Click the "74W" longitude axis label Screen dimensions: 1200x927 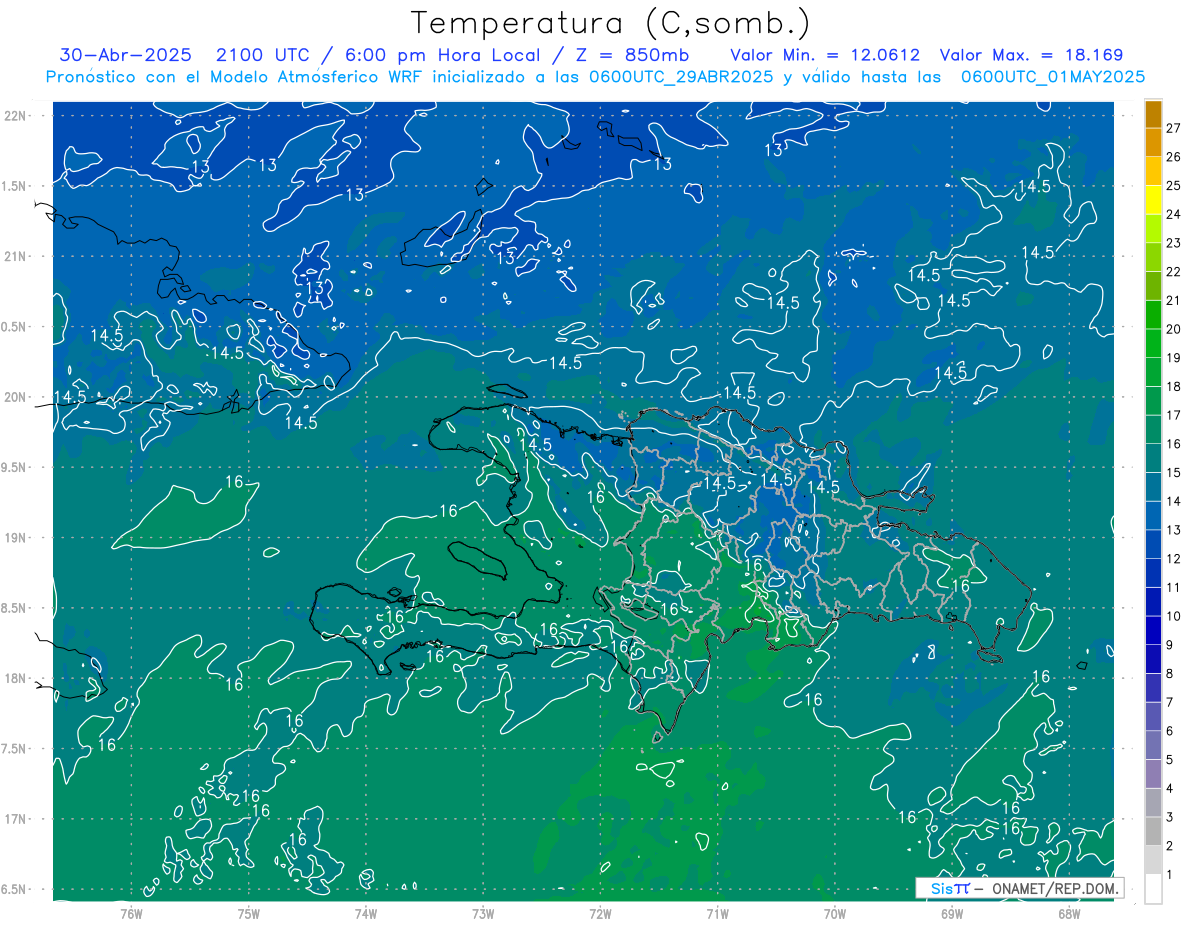click(x=366, y=913)
